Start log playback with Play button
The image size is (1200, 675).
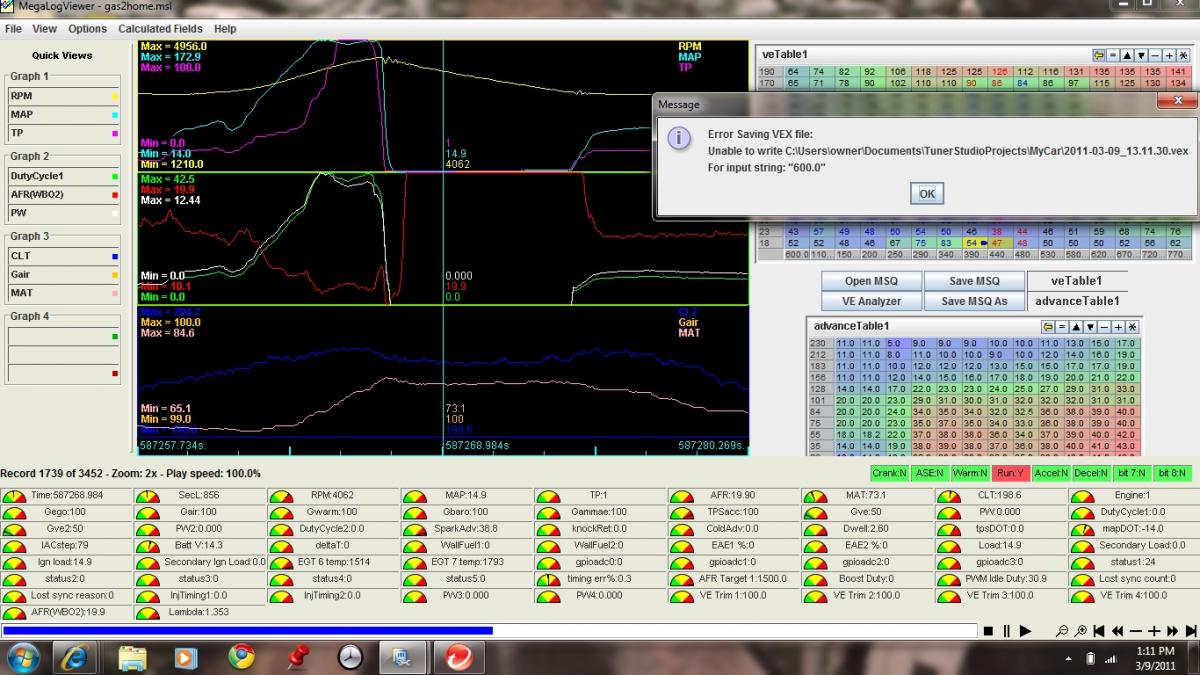pos(1025,631)
